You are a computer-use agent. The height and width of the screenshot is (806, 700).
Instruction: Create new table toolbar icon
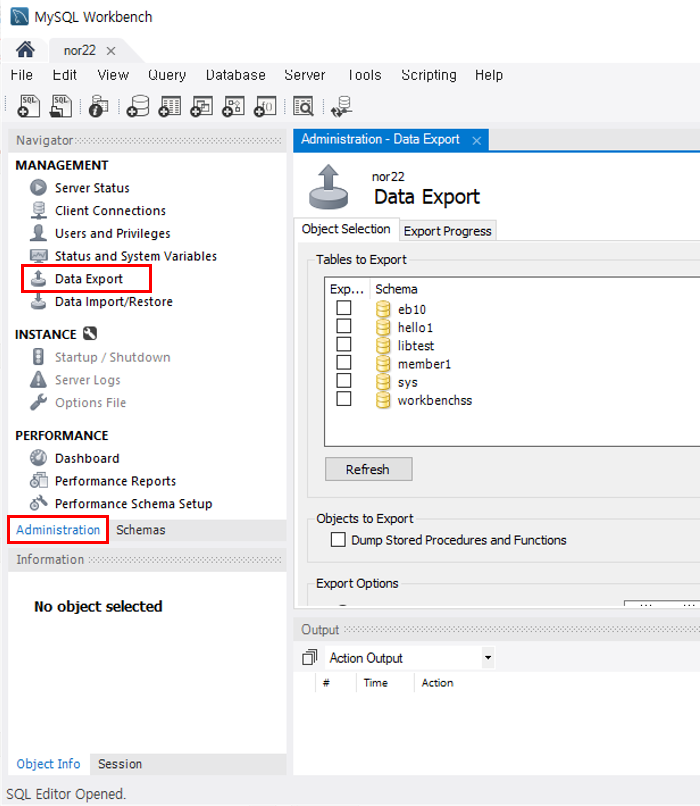pos(170,106)
